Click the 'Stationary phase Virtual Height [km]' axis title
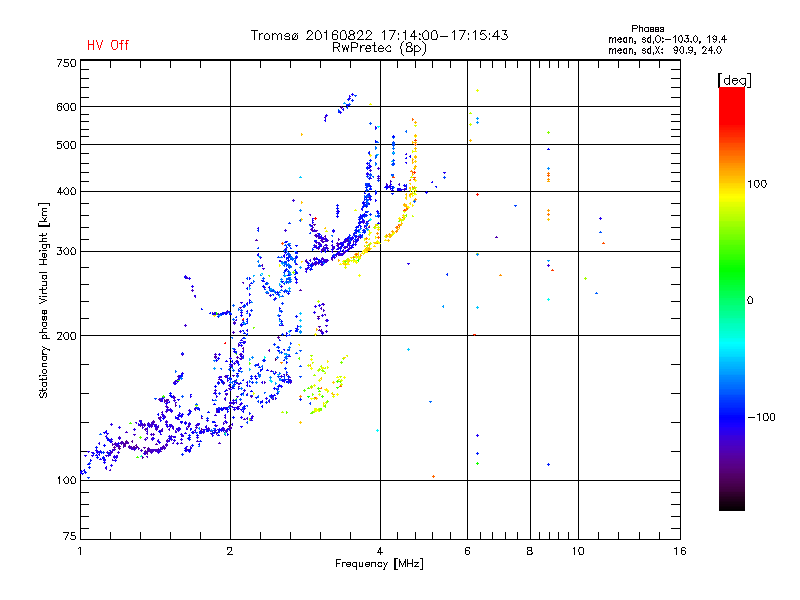800x600 pixels. 44,300
